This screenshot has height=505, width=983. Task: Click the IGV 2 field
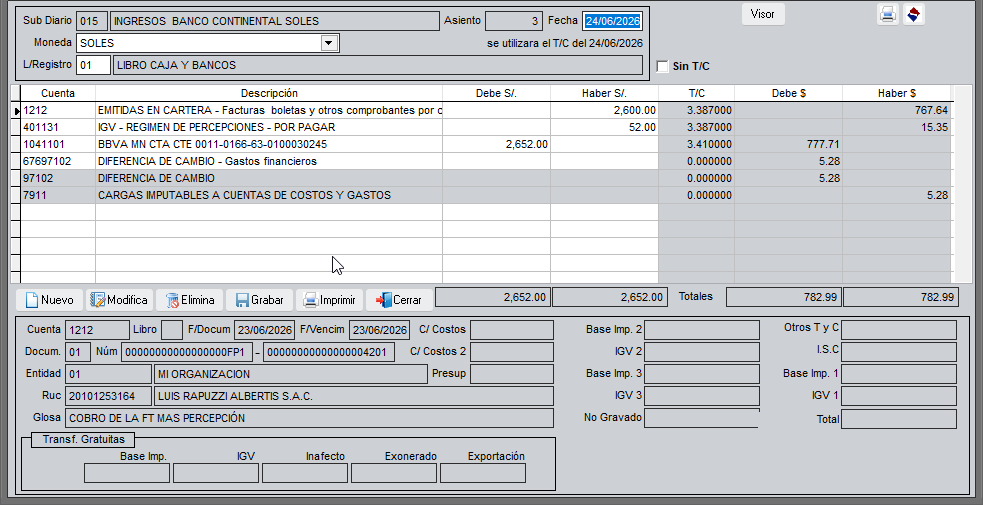[x=702, y=352]
